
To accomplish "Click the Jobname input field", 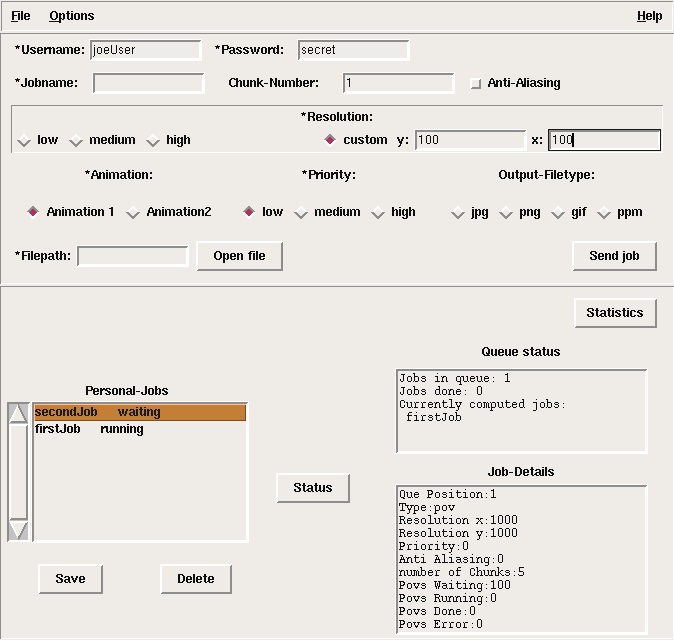I will (x=148, y=84).
